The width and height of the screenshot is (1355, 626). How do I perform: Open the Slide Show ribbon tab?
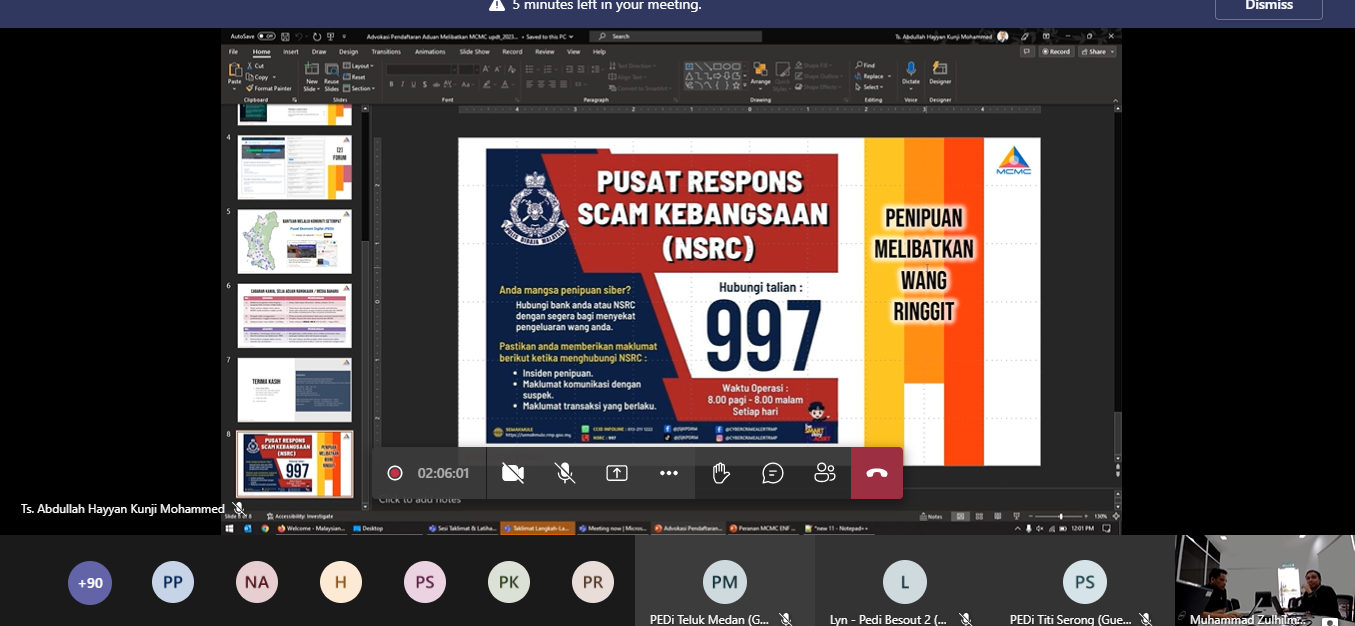(475, 52)
